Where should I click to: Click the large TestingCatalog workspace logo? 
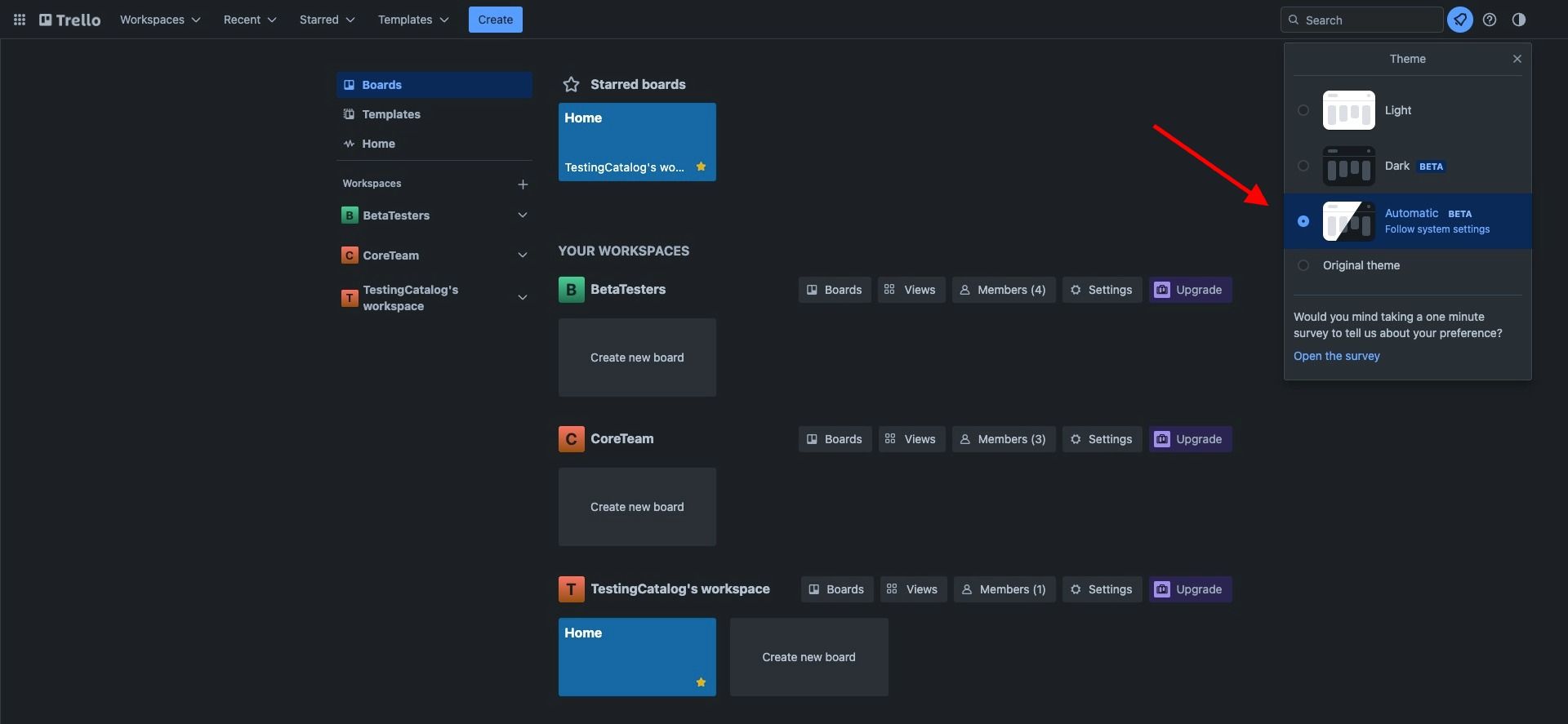point(572,589)
